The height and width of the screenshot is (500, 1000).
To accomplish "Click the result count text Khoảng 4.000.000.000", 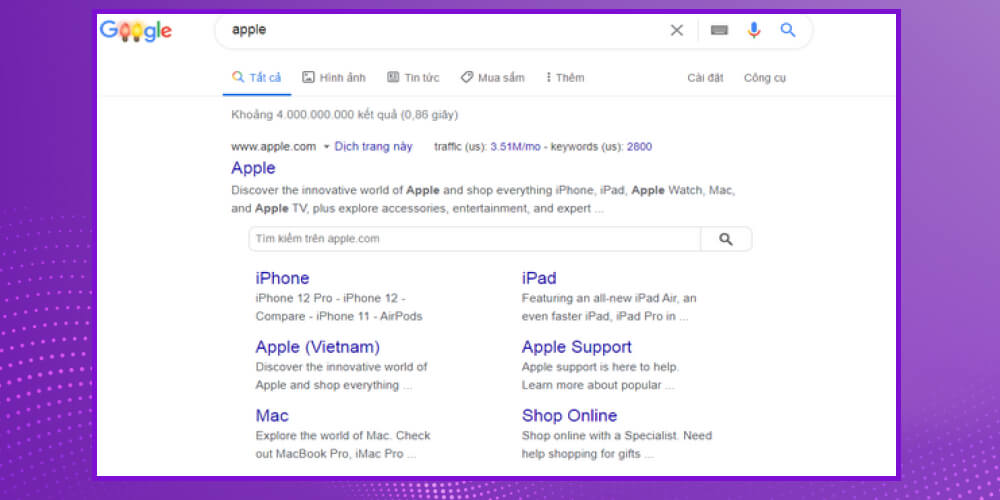I will tap(344, 115).
